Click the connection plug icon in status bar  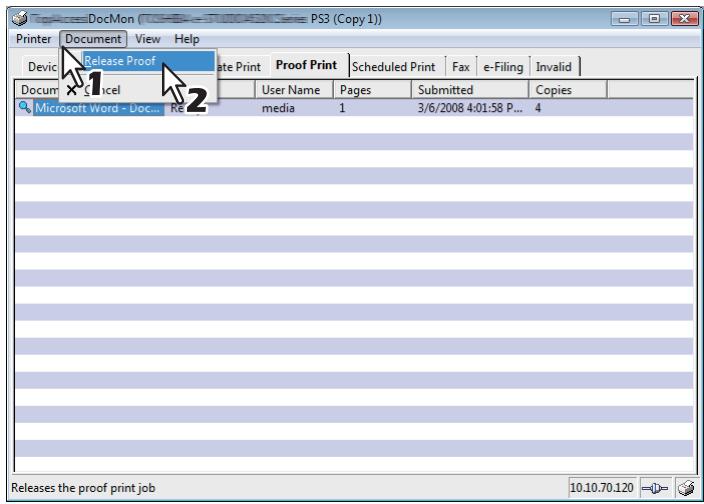(x=655, y=488)
